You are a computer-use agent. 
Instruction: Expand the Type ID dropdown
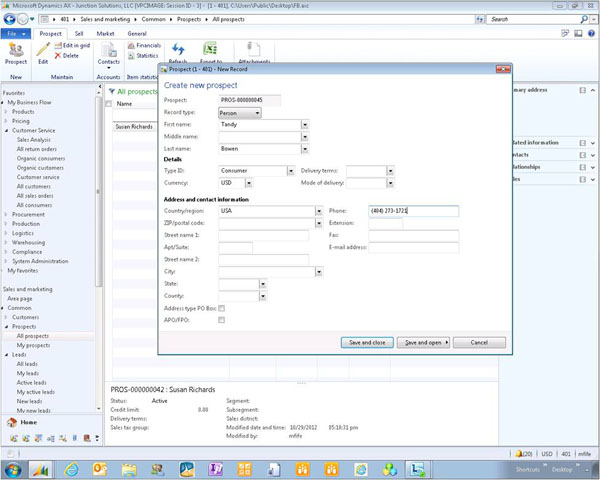pos(289,171)
